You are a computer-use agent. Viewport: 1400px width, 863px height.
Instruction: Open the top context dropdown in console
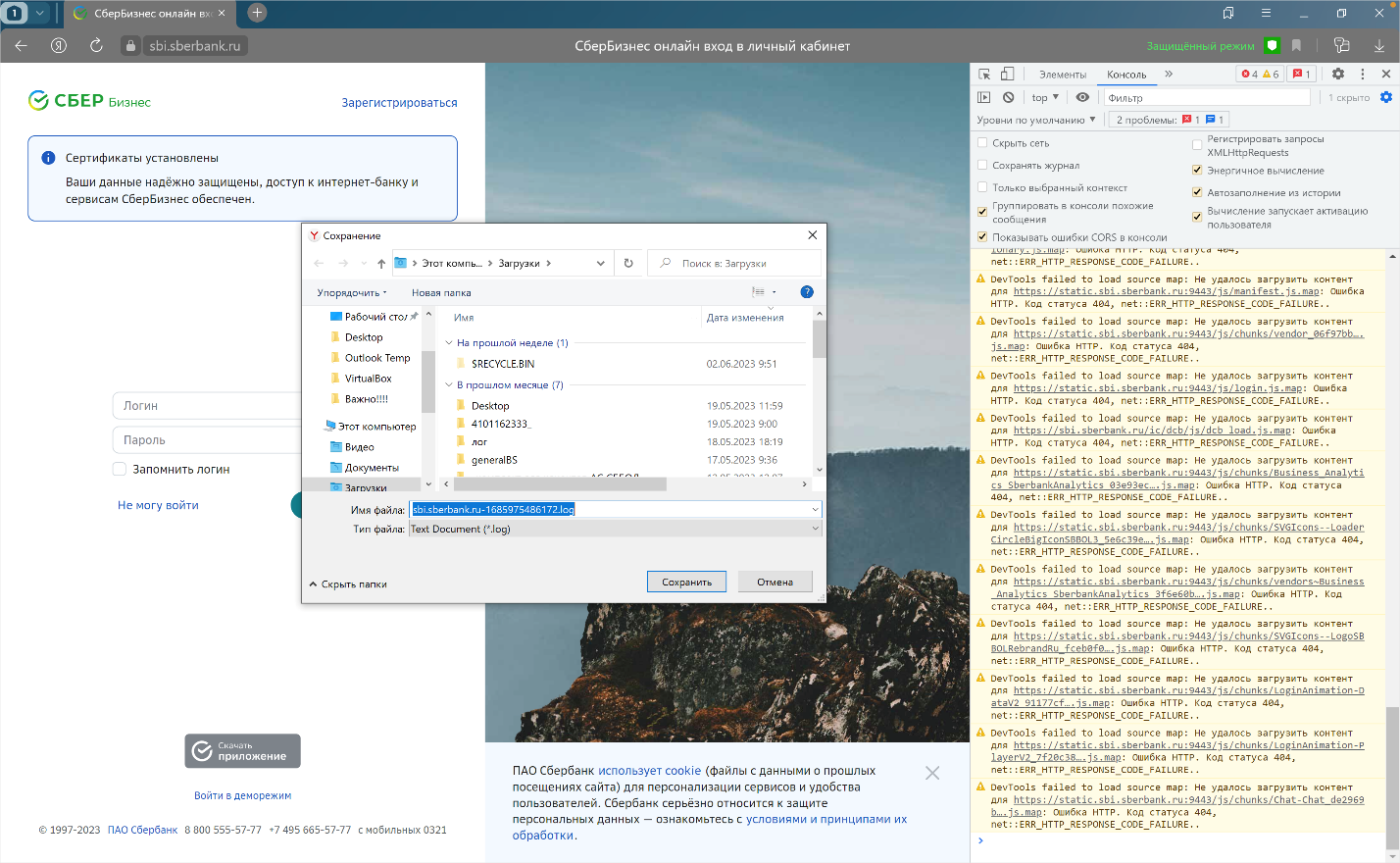pyautogui.click(x=1045, y=97)
